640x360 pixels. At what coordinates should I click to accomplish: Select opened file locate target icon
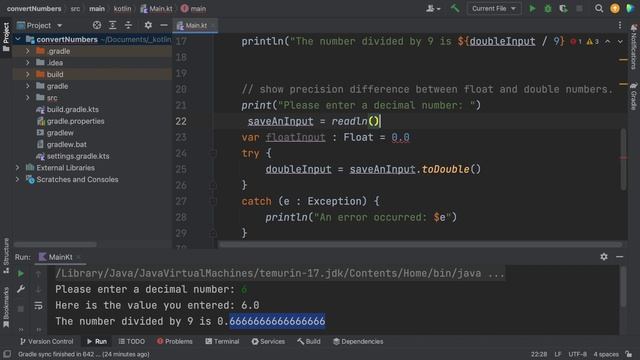pos(97,25)
